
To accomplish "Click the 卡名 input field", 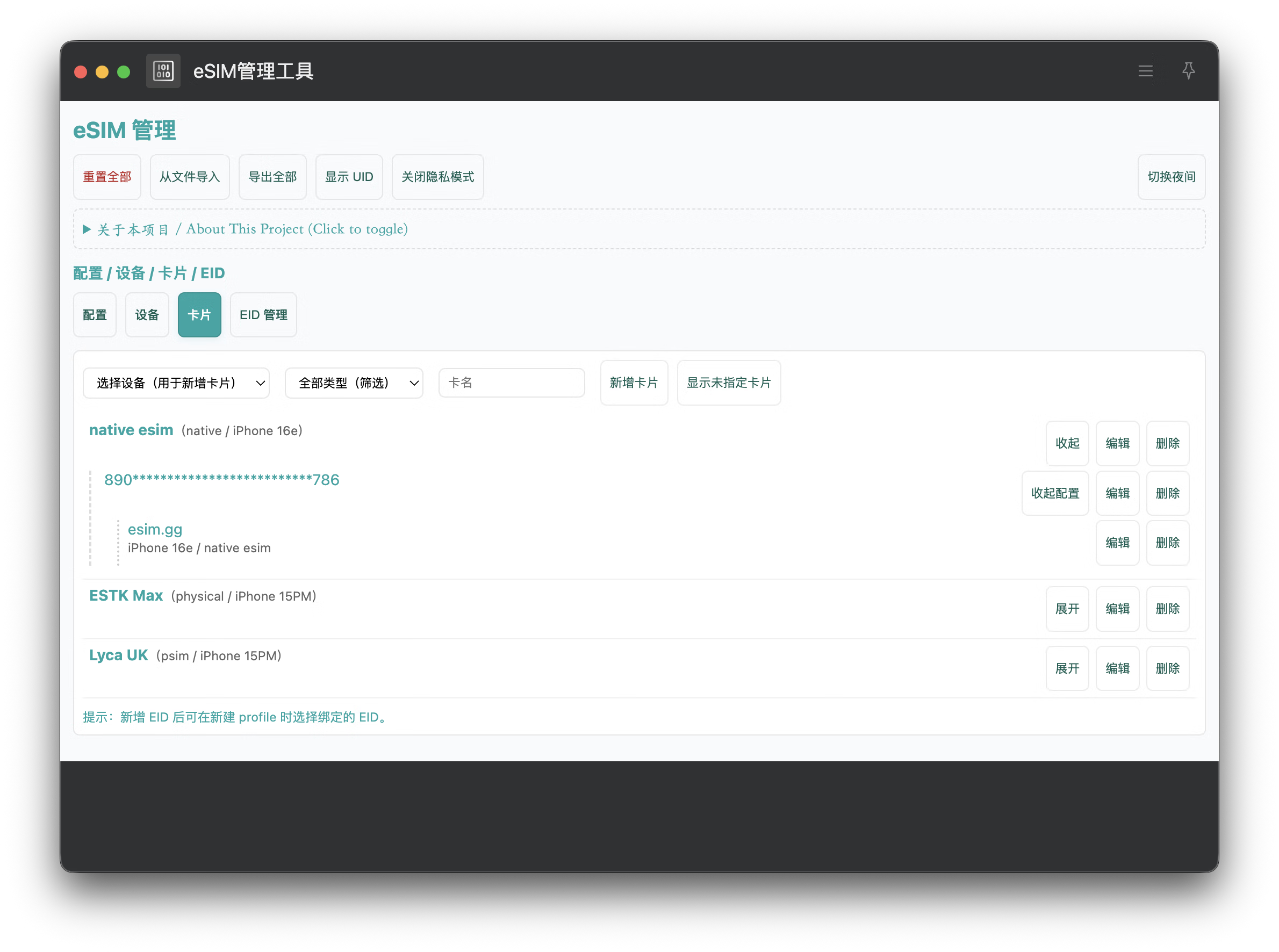I will click(x=511, y=383).
